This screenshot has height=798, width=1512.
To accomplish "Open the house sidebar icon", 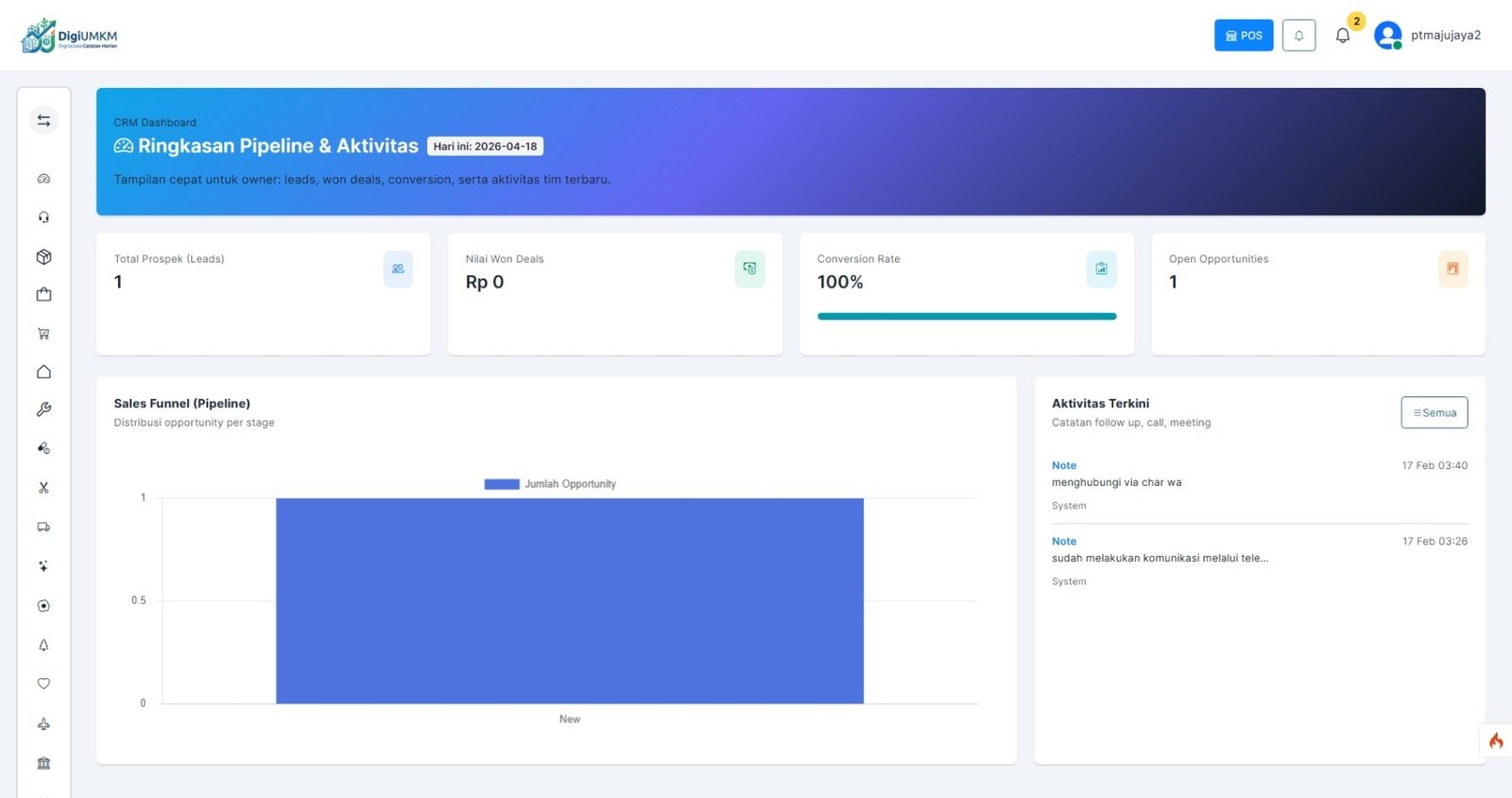I will [43, 372].
